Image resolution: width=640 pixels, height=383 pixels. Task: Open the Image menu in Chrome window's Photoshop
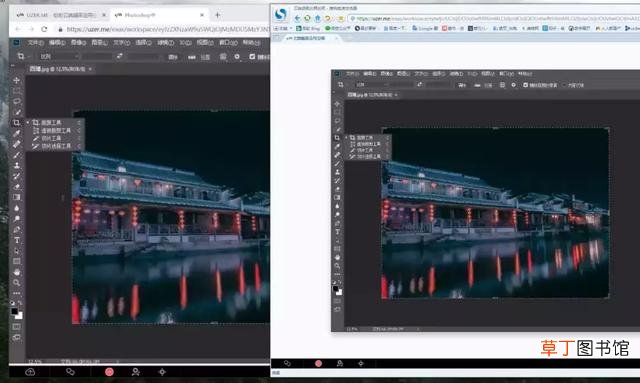pos(78,42)
